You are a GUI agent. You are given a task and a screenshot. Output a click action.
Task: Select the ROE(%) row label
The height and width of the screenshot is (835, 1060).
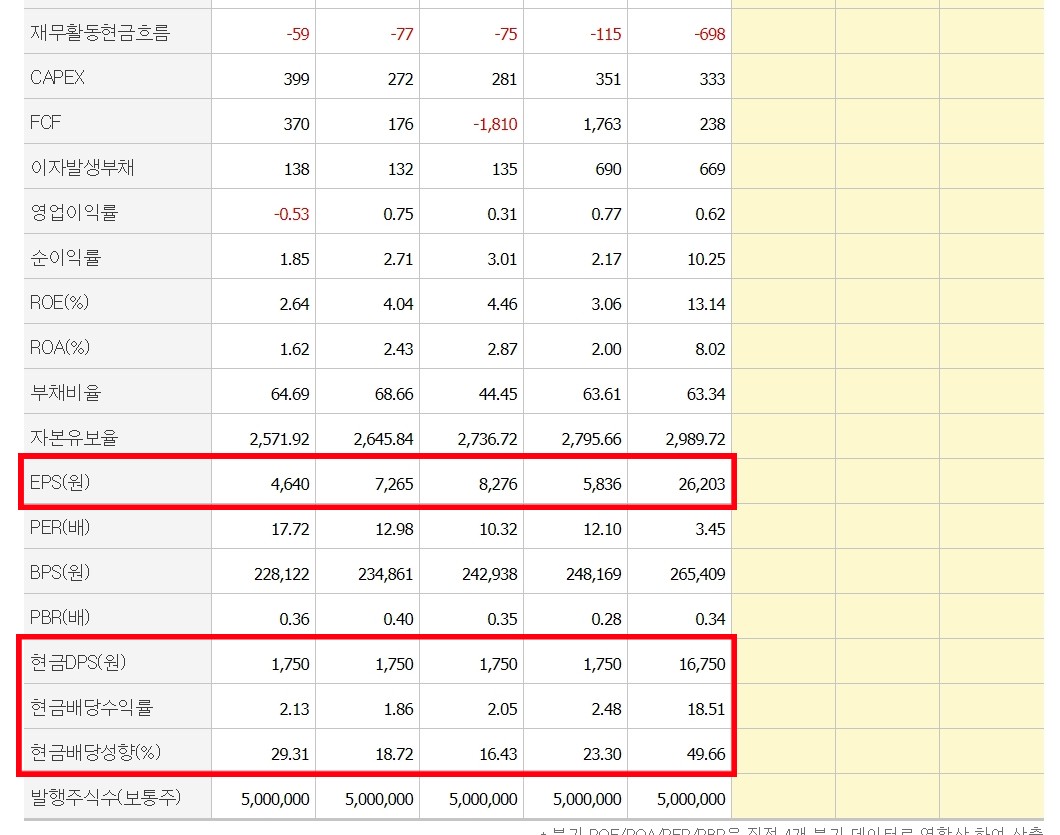(x=59, y=302)
